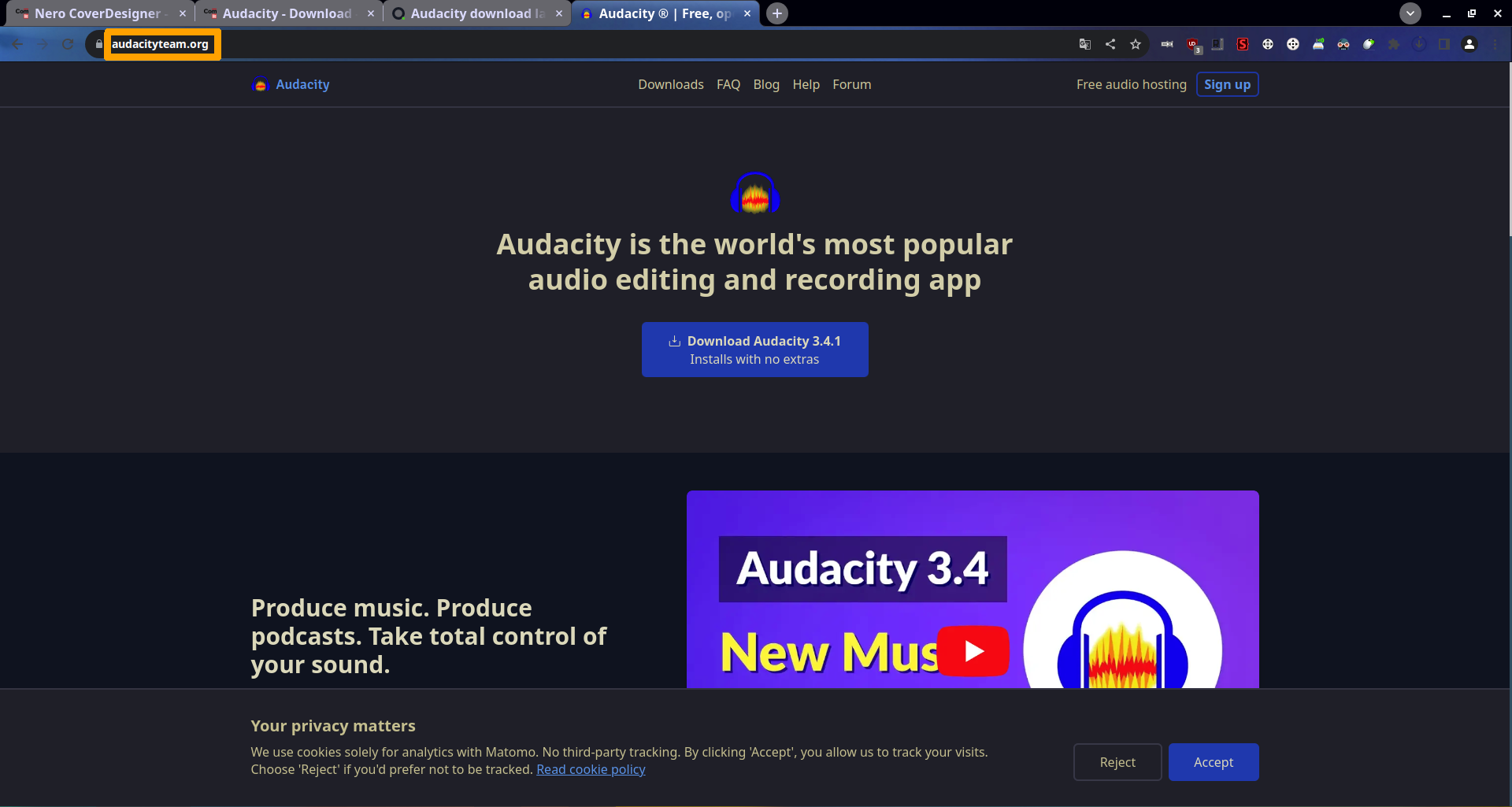Click the goggles-face extension icon

1343,44
